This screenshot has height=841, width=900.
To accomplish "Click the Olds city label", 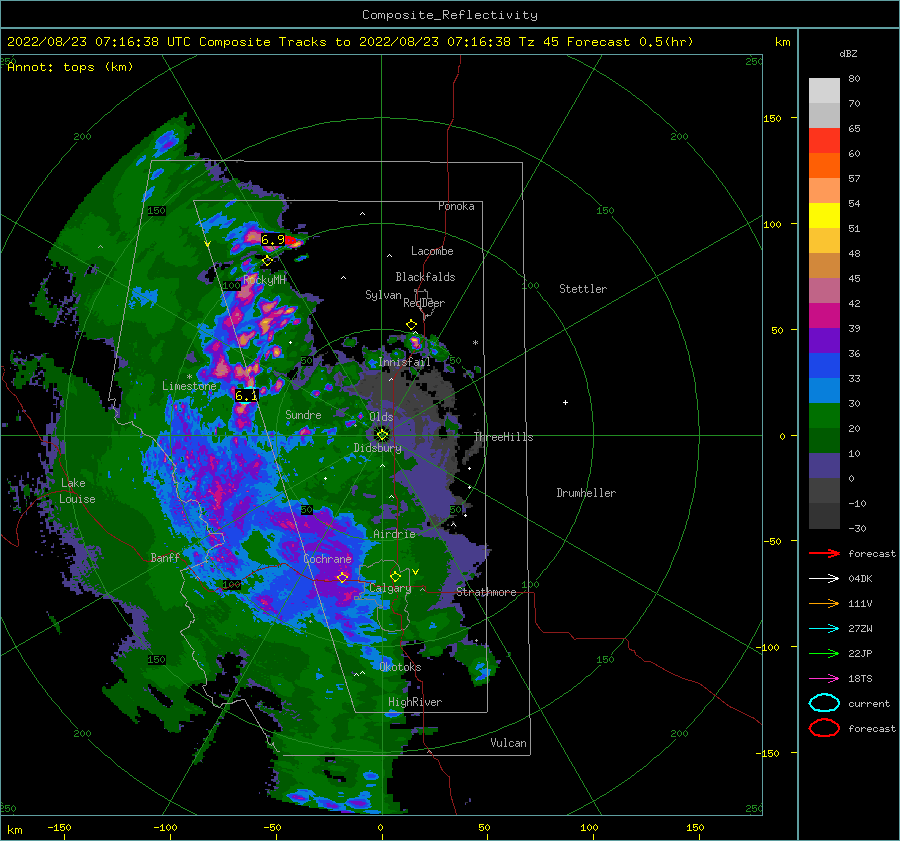I will tap(381, 417).
